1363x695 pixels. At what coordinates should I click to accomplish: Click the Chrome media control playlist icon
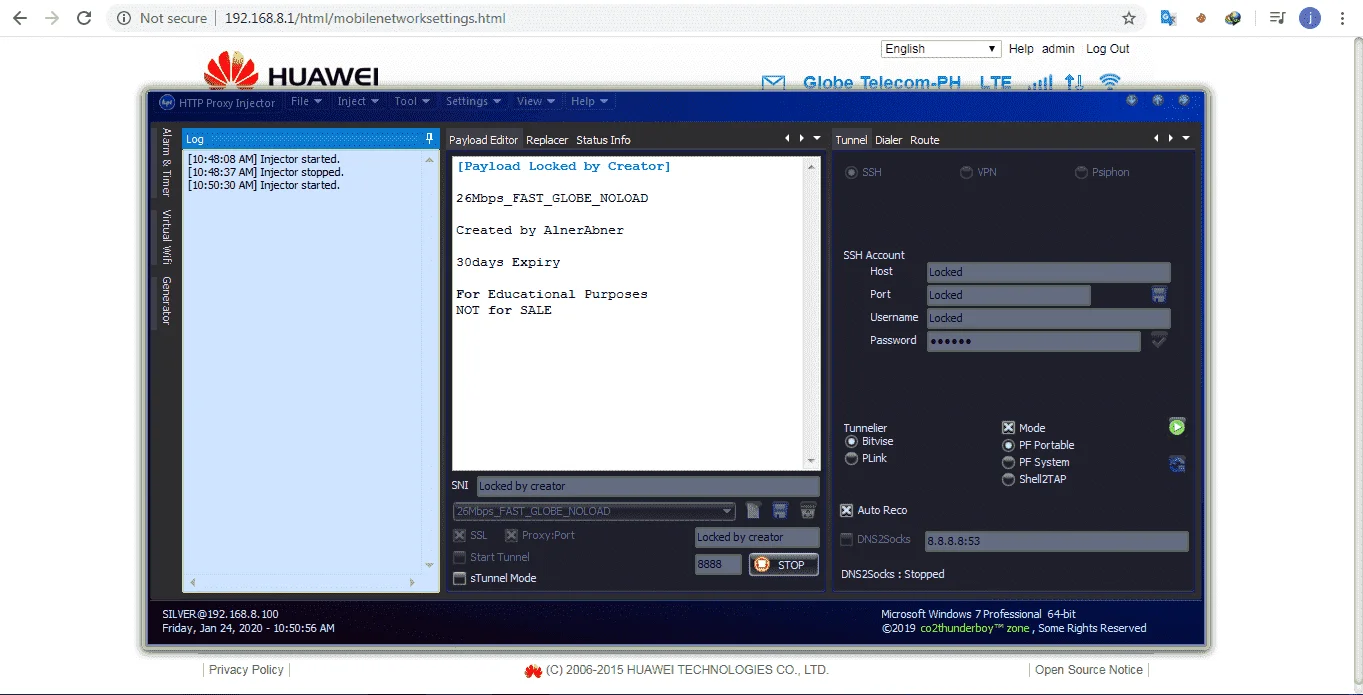pyautogui.click(x=1277, y=18)
